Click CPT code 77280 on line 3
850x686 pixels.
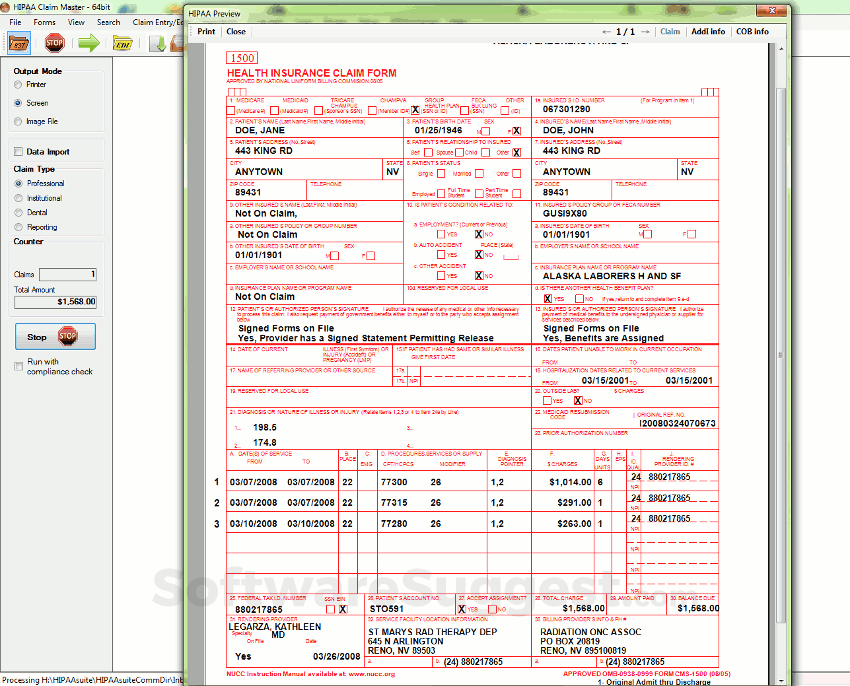[x=394, y=524]
